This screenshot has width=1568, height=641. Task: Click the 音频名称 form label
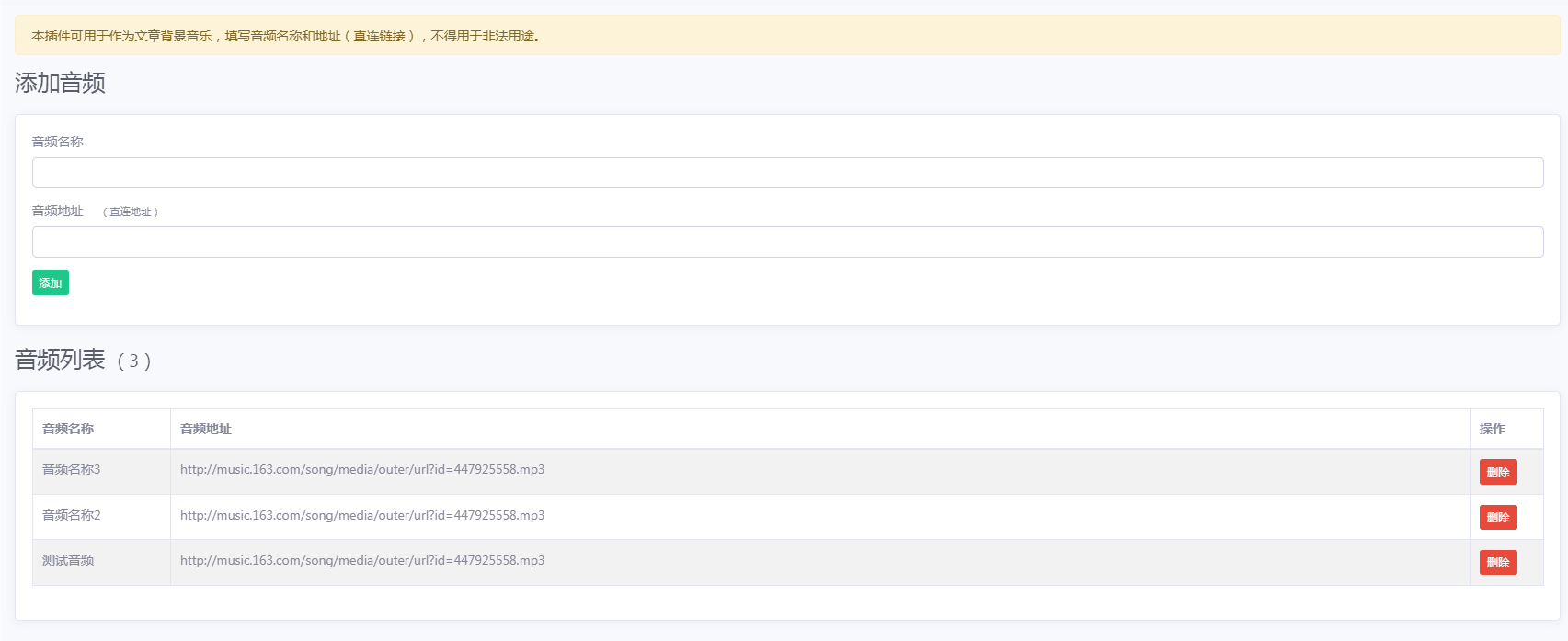coord(58,142)
